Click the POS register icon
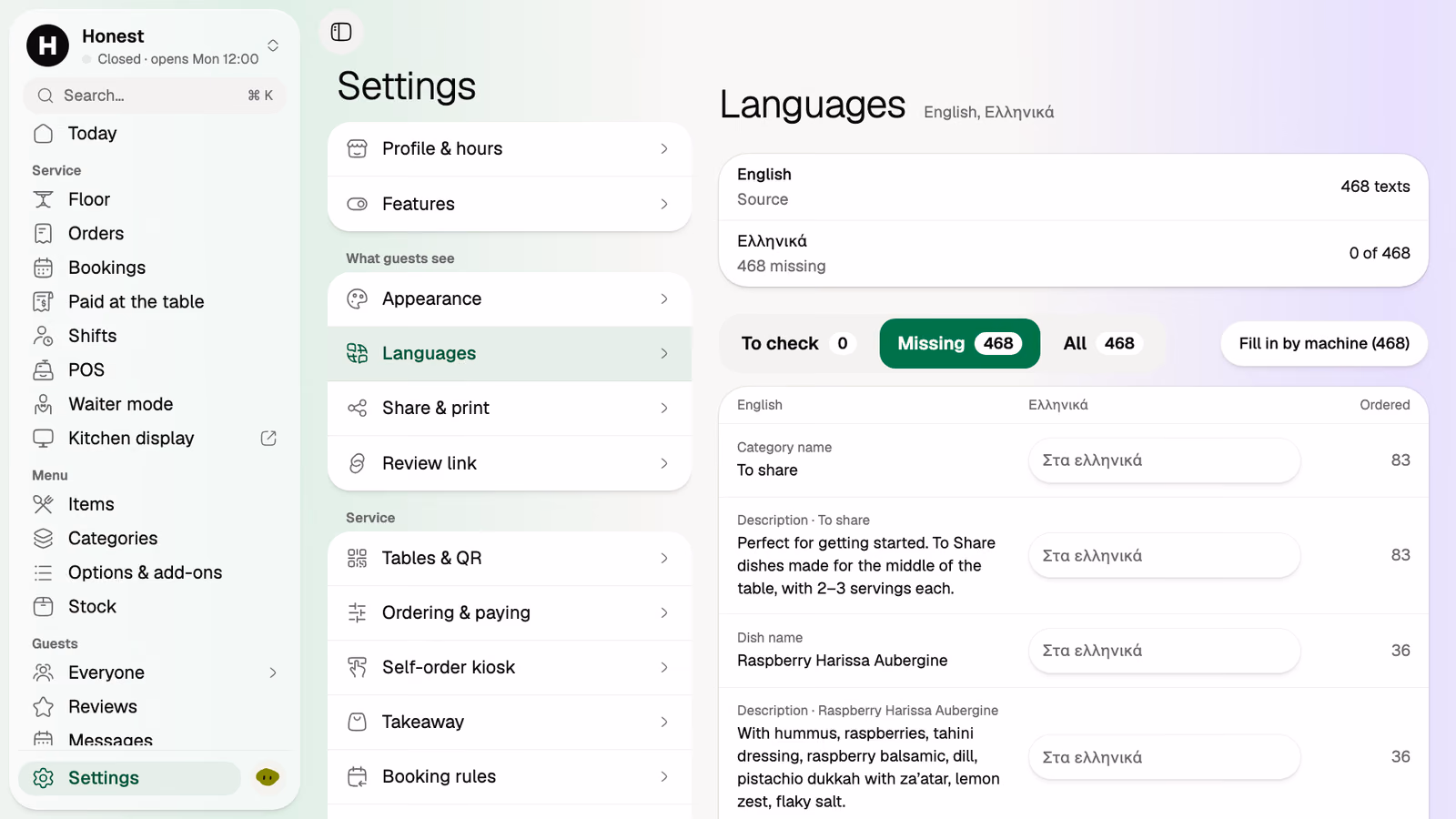The height and width of the screenshot is (819, 1456). (x=43, y=370)
